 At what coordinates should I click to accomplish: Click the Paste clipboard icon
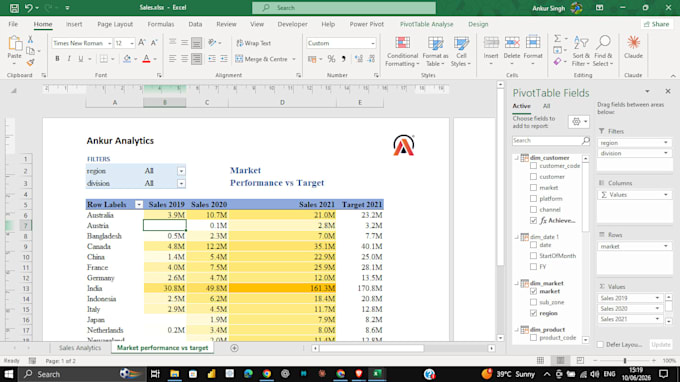click(15, 43)
